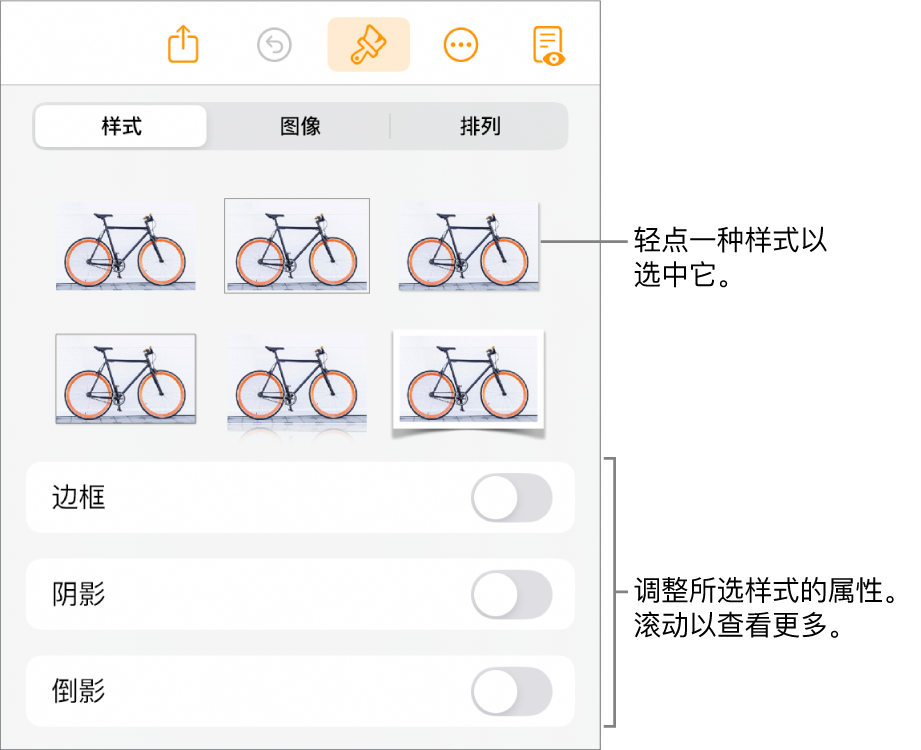Enable the 阴影 switch
921x750 pixels.
pos(511,595)
